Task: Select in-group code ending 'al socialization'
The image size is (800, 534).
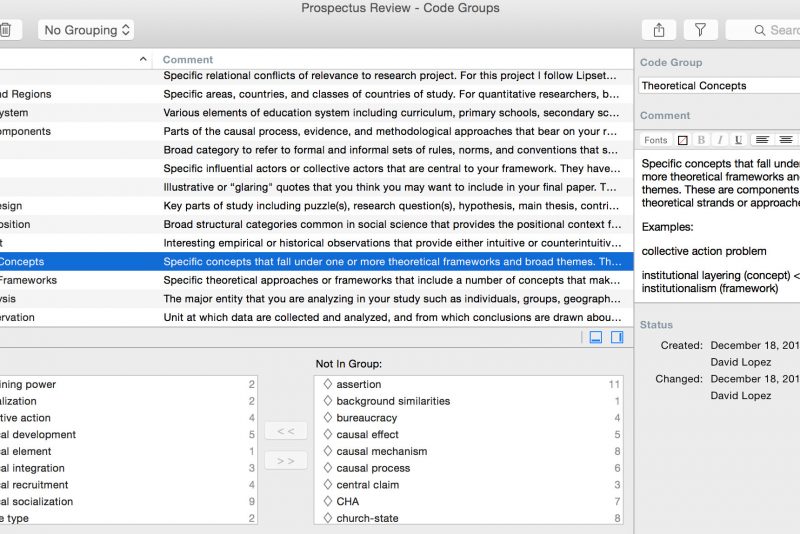Action: click(x=128, y=501)
